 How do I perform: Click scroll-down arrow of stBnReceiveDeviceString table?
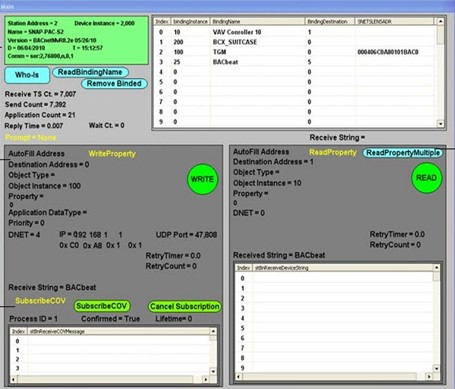tap(436, 368)
